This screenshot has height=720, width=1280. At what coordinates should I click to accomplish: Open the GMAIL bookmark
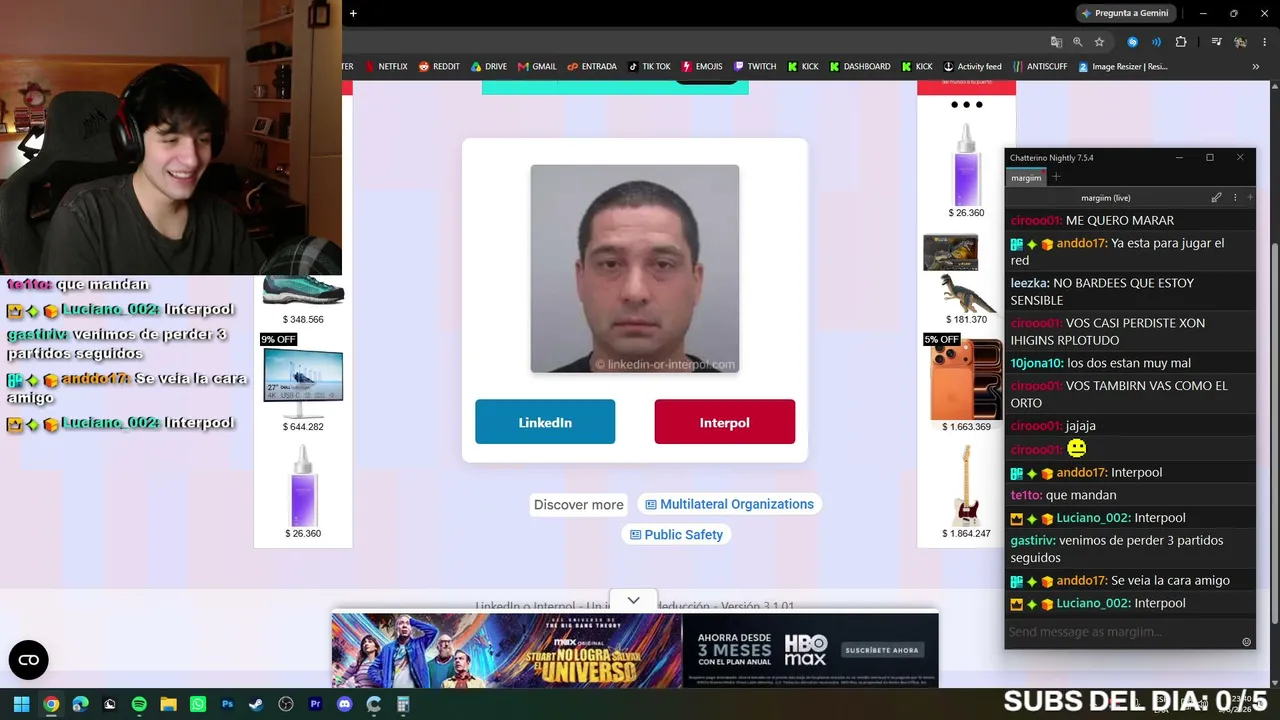click(537, 67)
